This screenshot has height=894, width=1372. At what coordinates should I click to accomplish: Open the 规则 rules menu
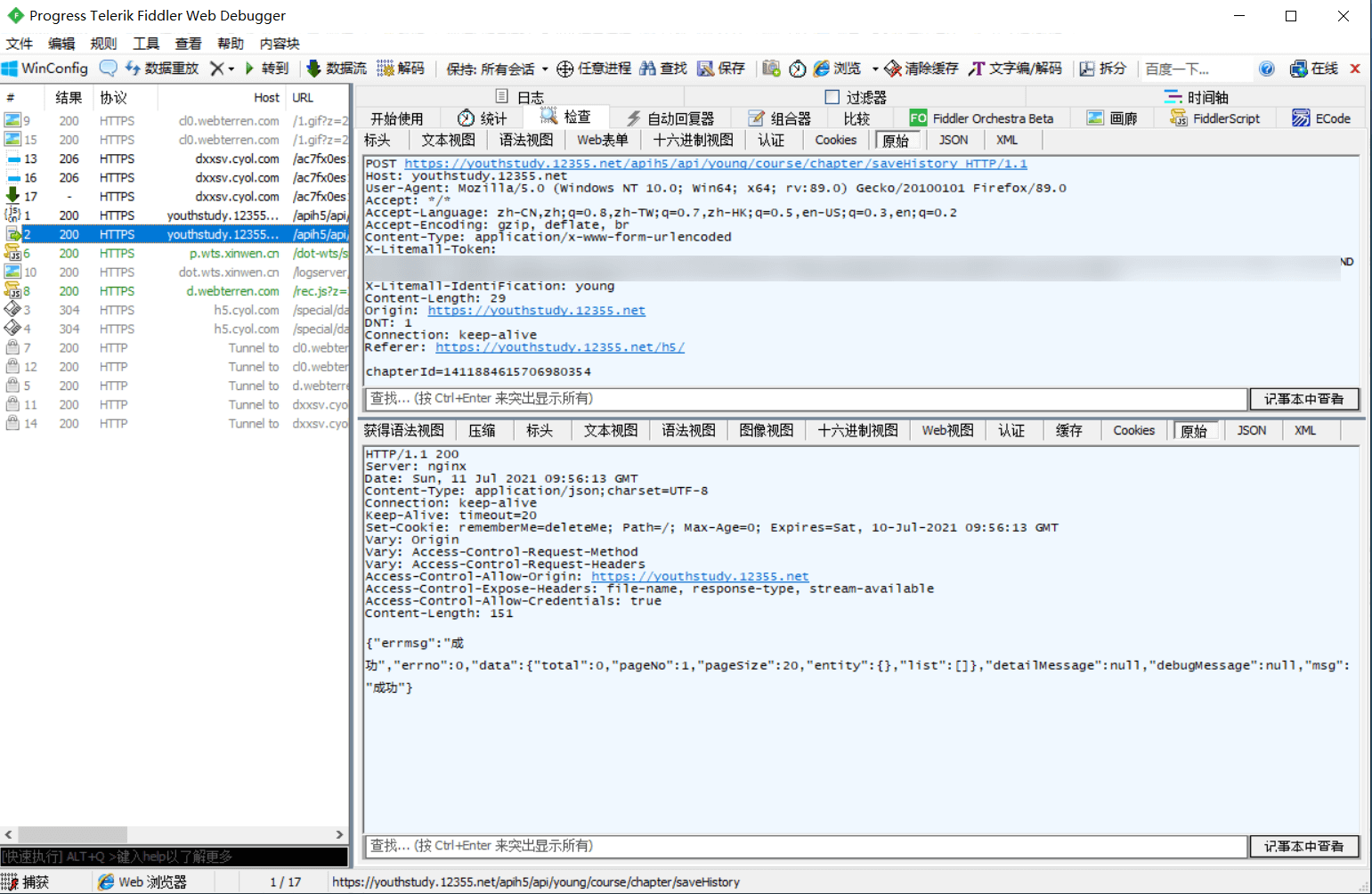pyautogui.click(x=103, y=44)
